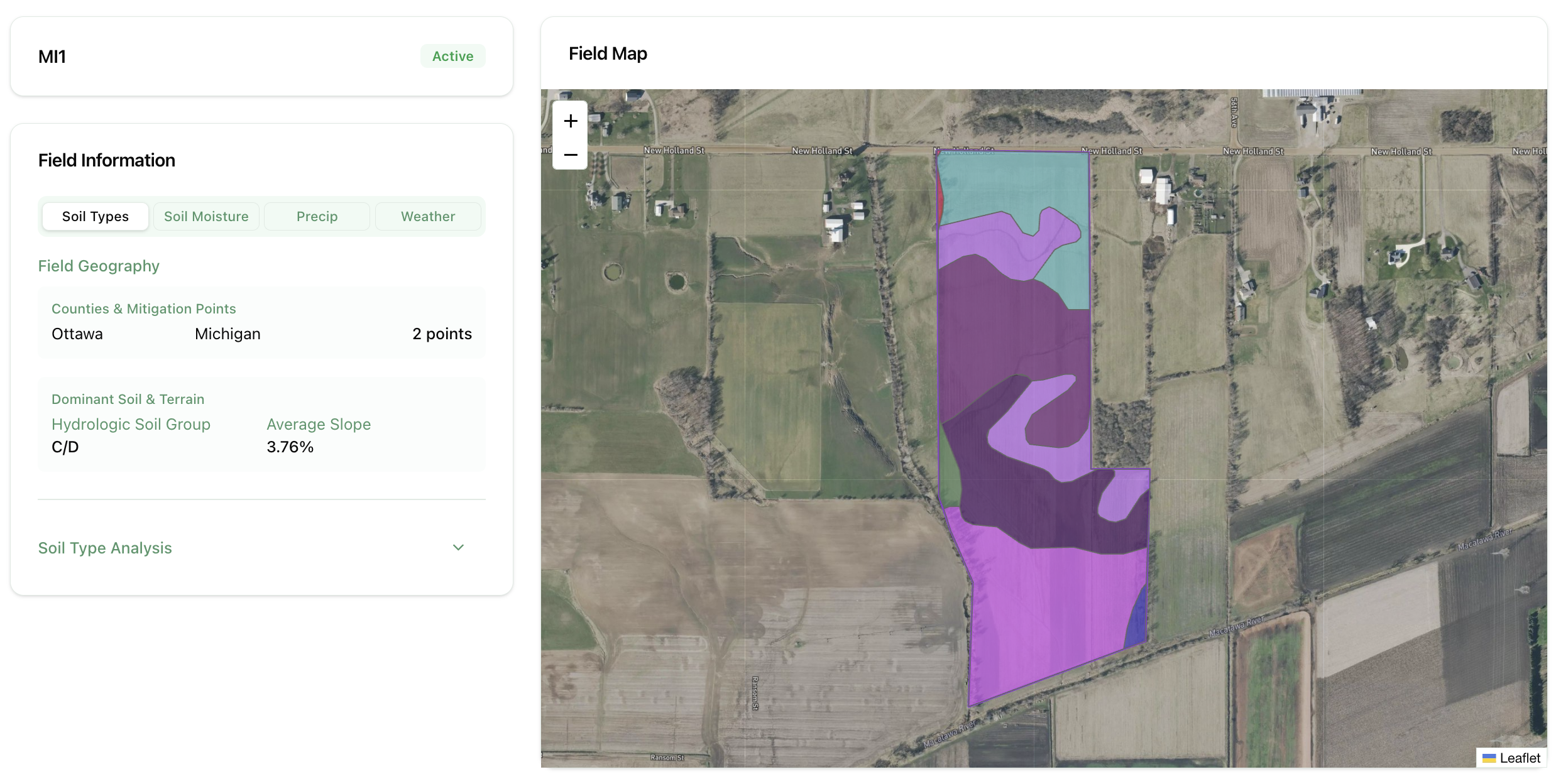Click the Hydrologic Soil Group value C/D
This screenshot has width=1556, height=784.
point(65,447)
